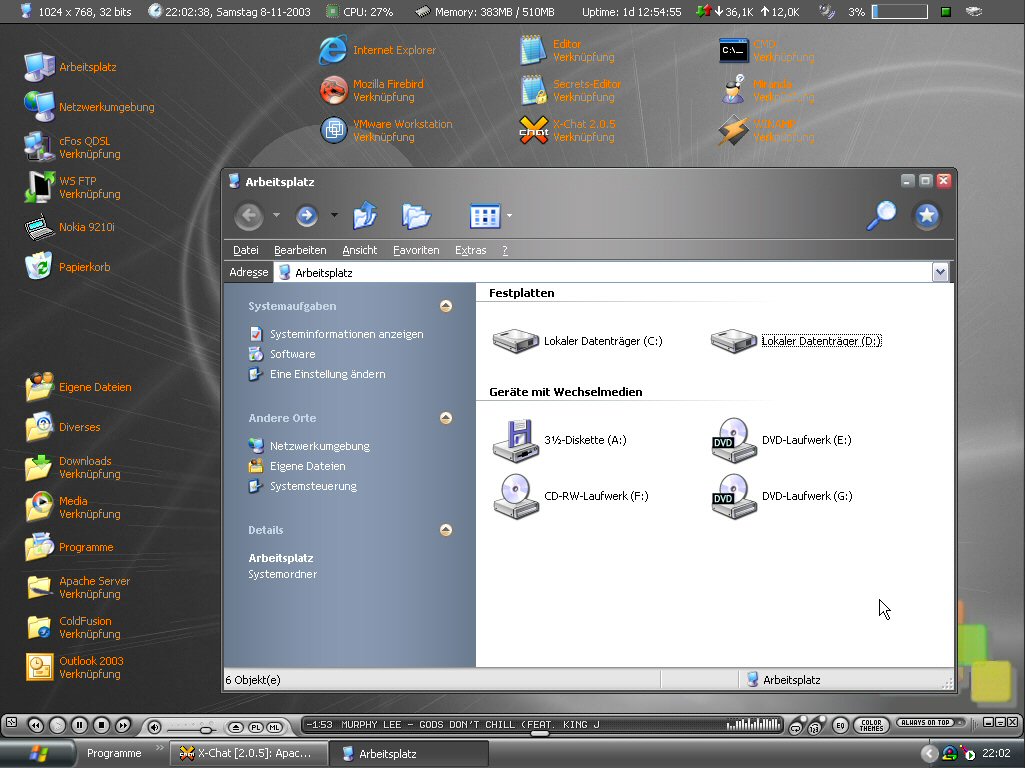Click the Favorites star icon in toolbar
The width and height of the screenshot is (1025, 768).
[x=927, y=215]
